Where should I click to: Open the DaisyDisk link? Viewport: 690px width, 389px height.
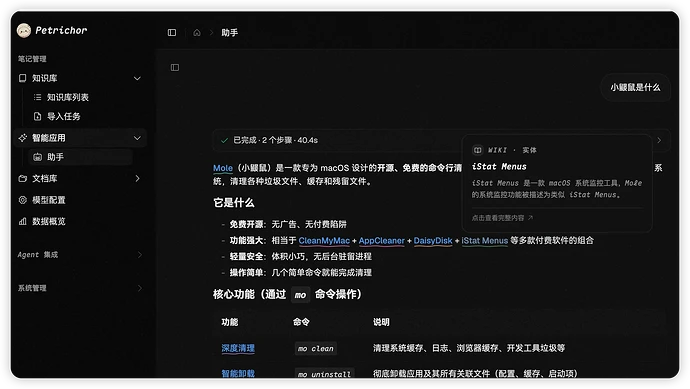tap(433, 241)
